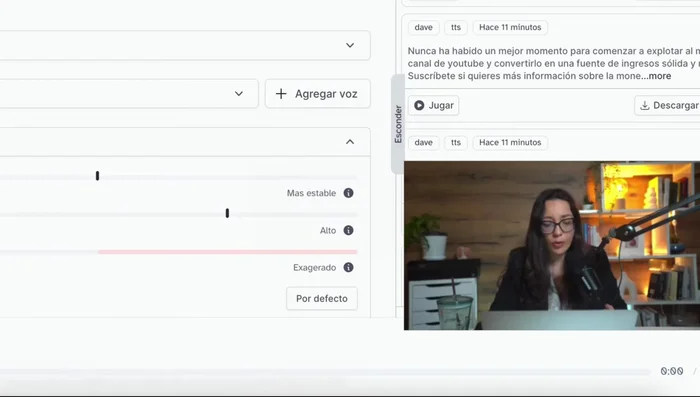The height and width of the screenshot is (397, 700).
Task: Reset settings with Por defecto button
Action: pyautogui.click(x=322, y=298)
